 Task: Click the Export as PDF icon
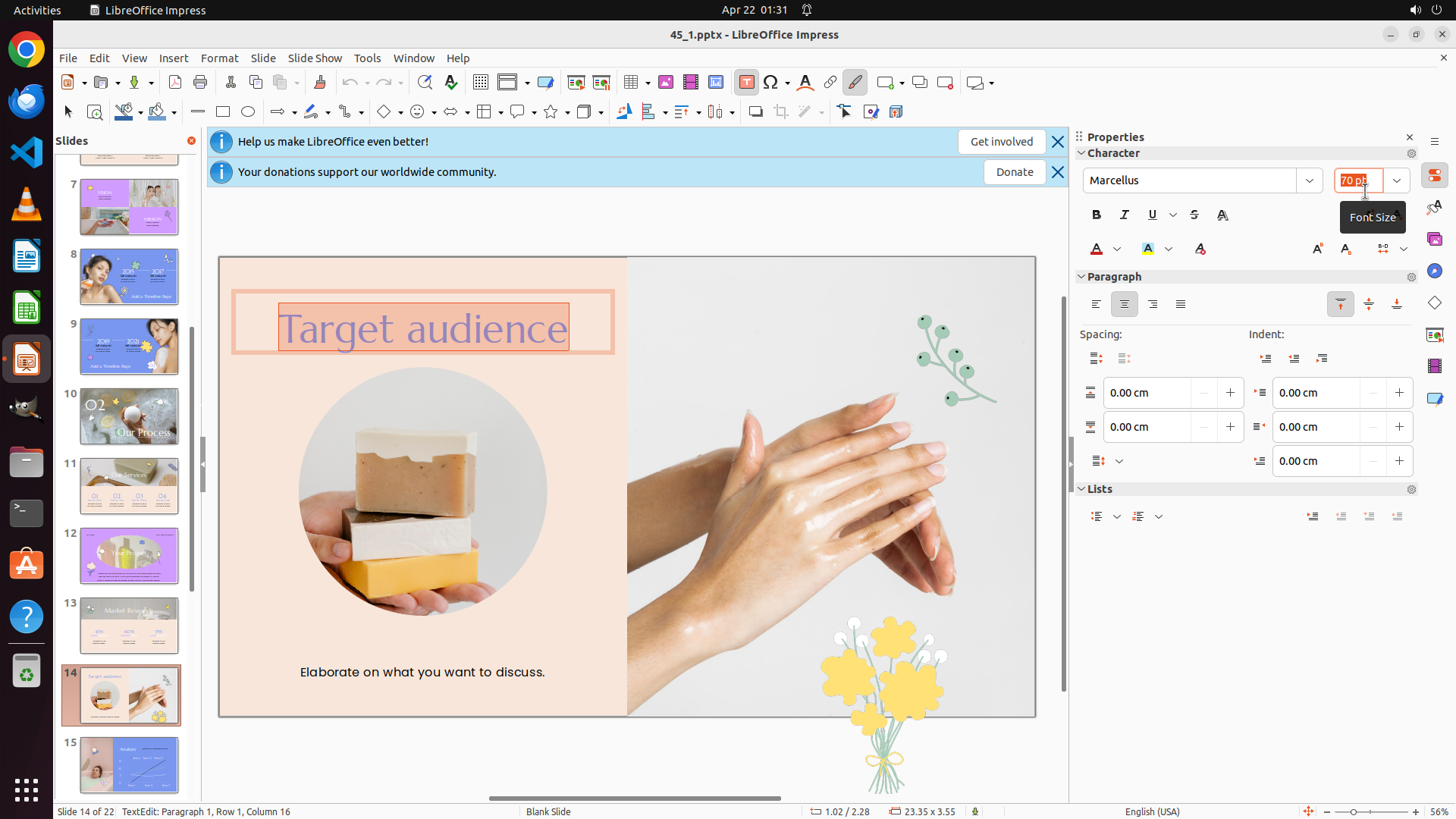(175, 83)
